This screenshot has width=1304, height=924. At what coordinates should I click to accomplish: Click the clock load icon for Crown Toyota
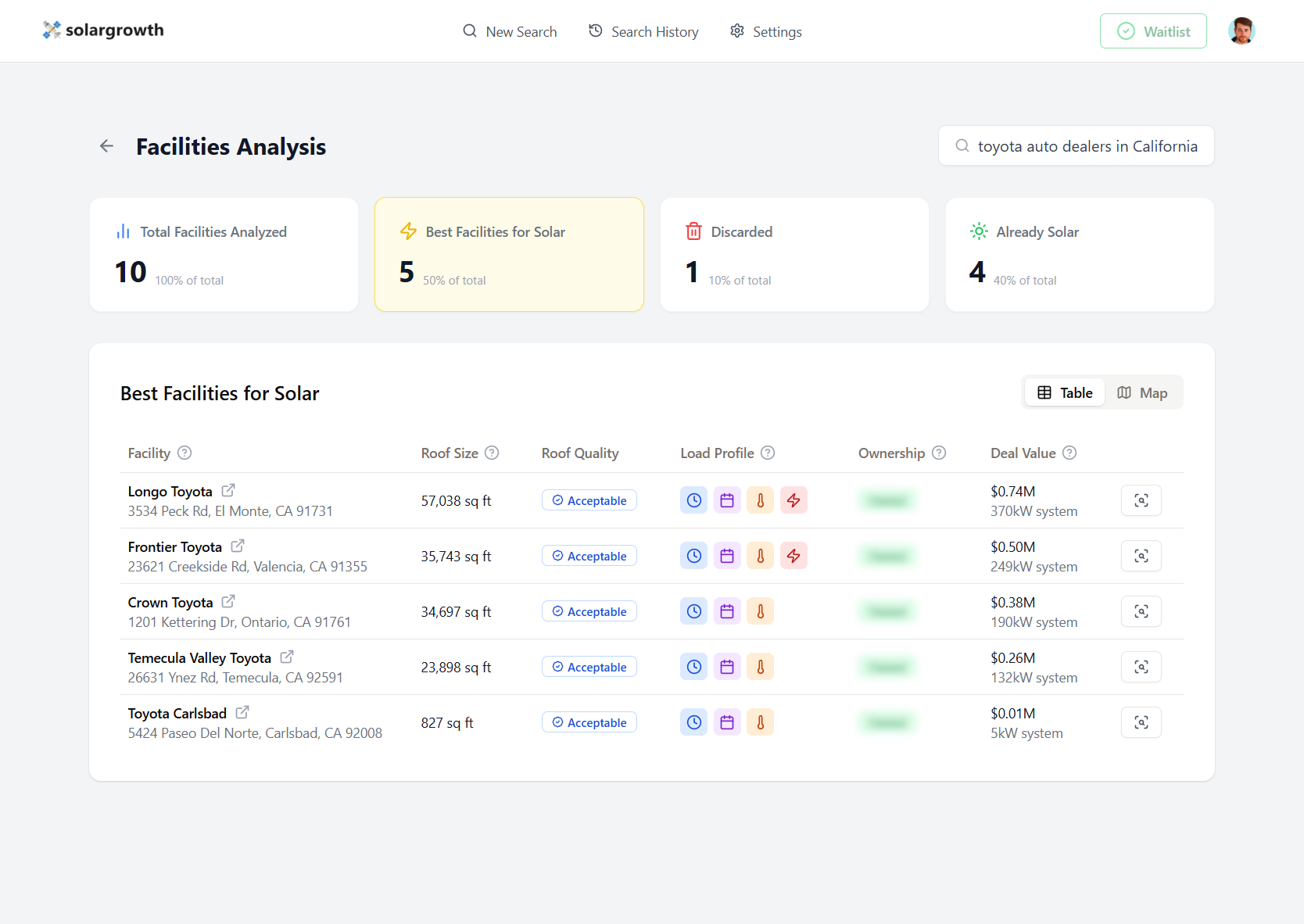point(693,611)
